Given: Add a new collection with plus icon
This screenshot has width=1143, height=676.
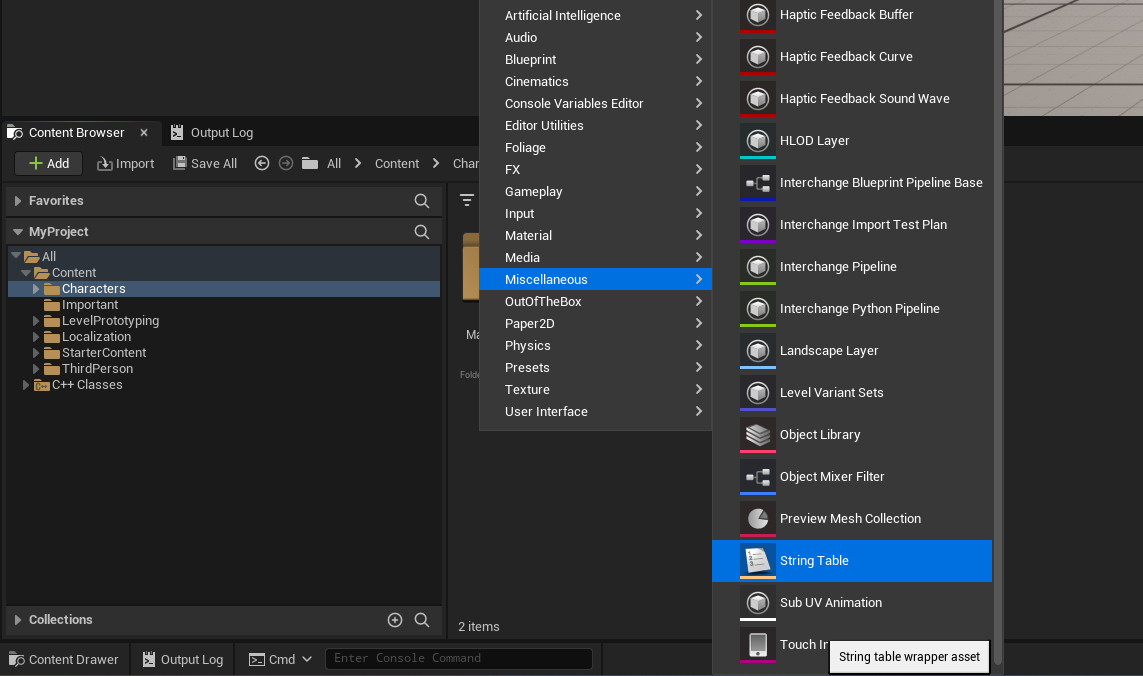Looking at the screenshot, I should click(395, 620).
